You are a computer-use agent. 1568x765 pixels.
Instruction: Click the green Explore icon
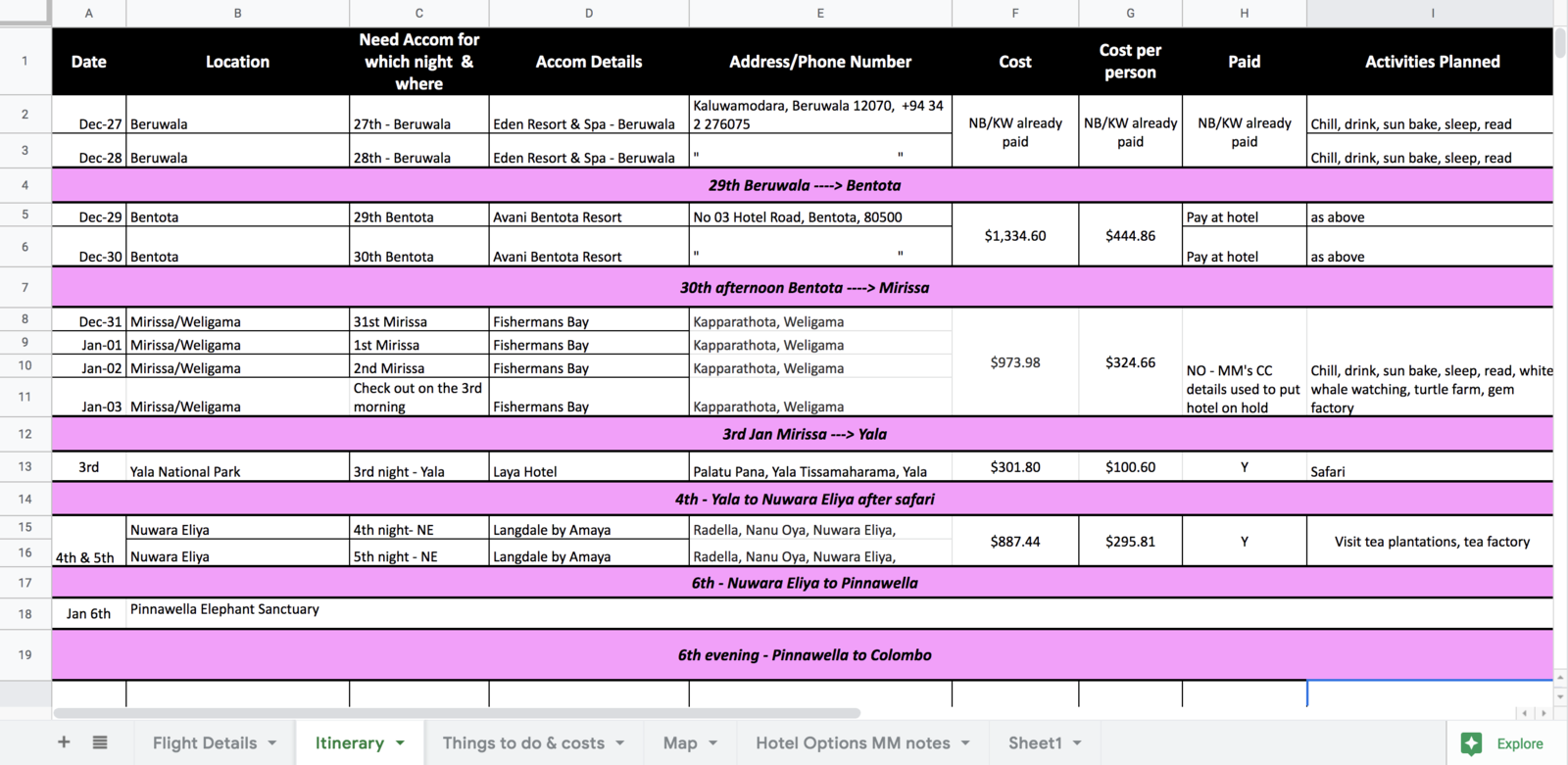pyautogui.click(x=1471, y=743)
